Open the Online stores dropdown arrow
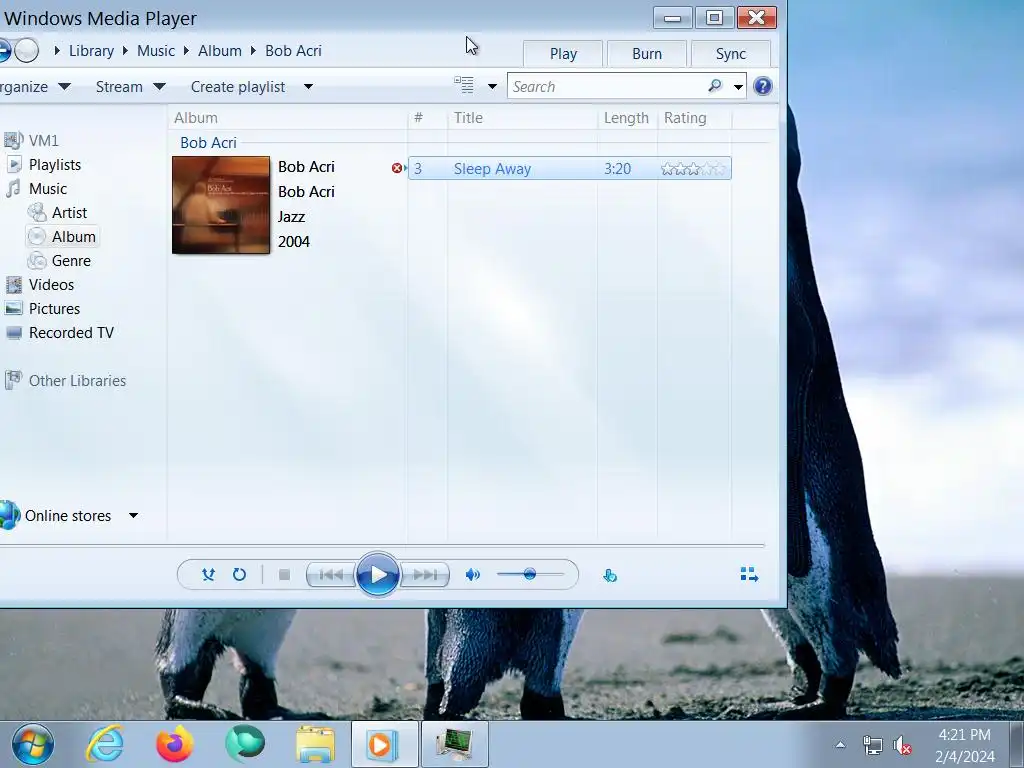 tap(133, 515)
